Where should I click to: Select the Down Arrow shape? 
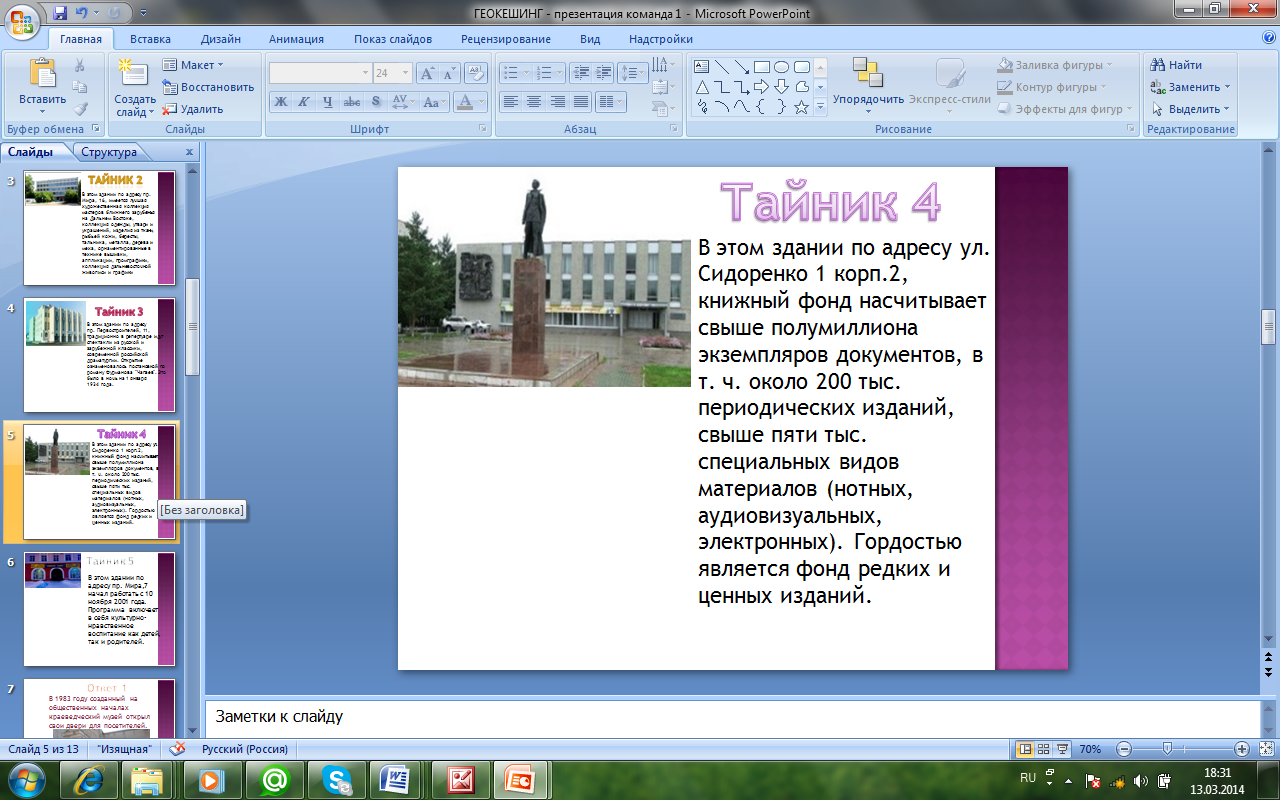click(782, 87)
